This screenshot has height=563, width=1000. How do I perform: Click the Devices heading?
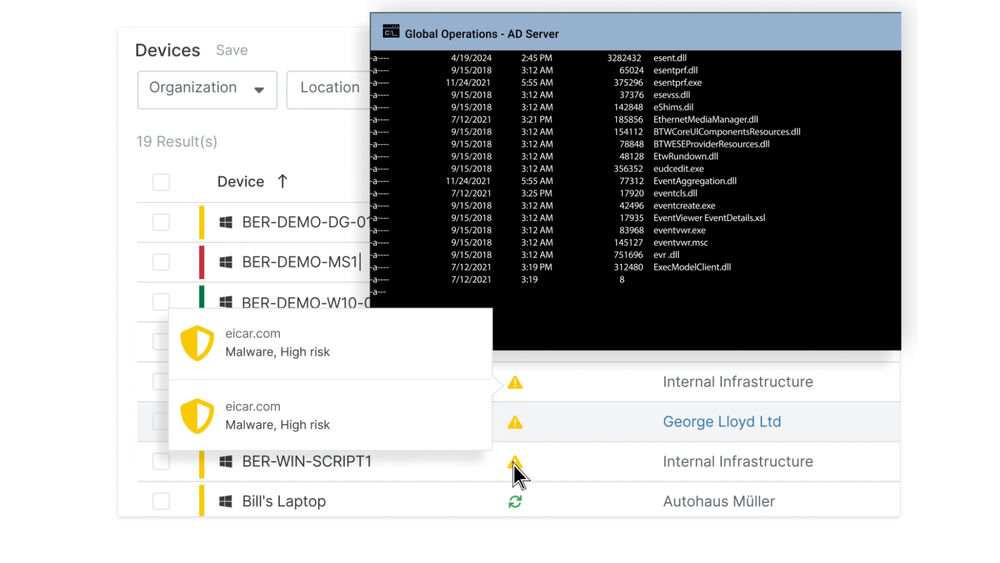pos(168,50)
